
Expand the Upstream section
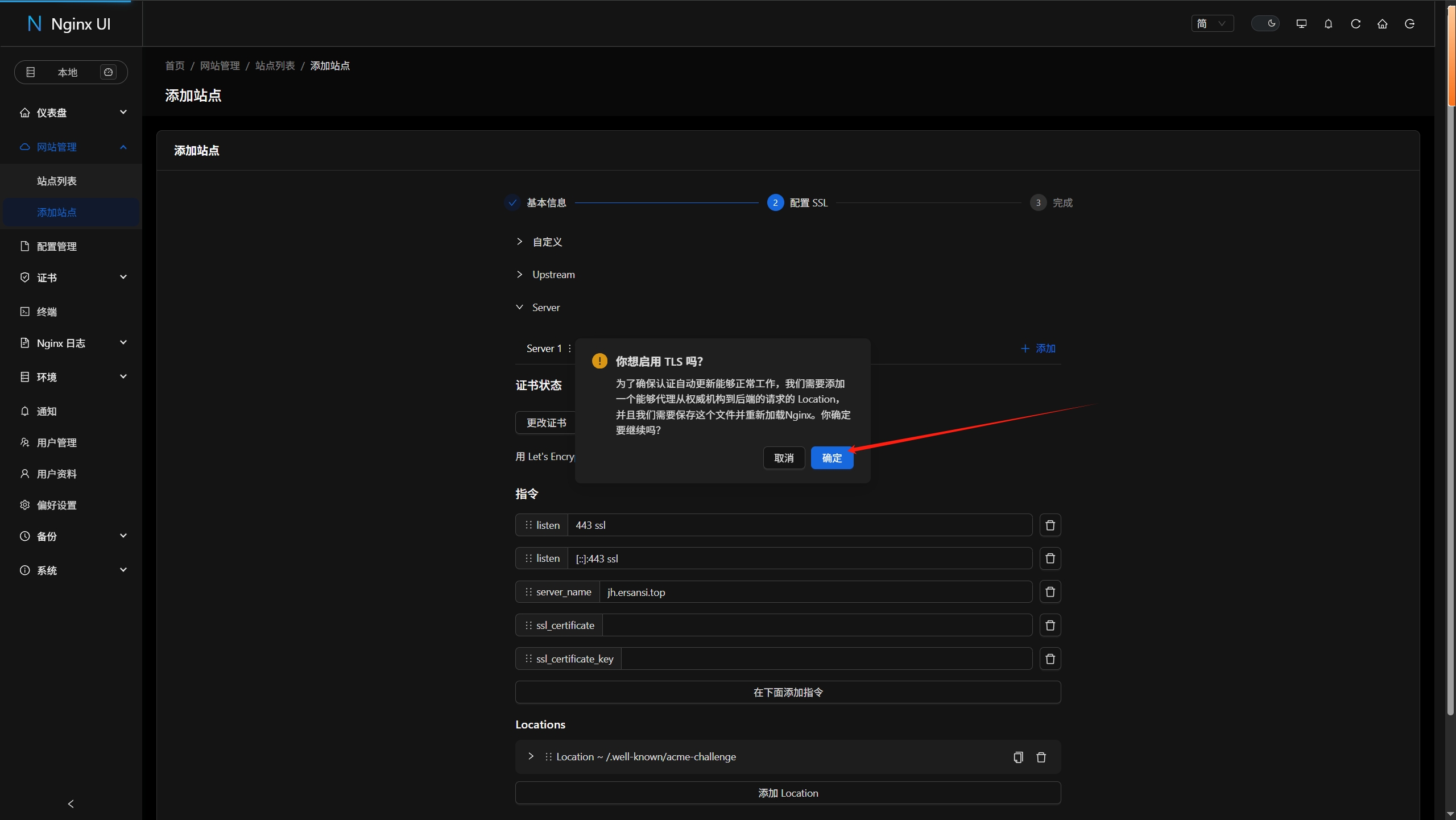(x=545, y=275)
